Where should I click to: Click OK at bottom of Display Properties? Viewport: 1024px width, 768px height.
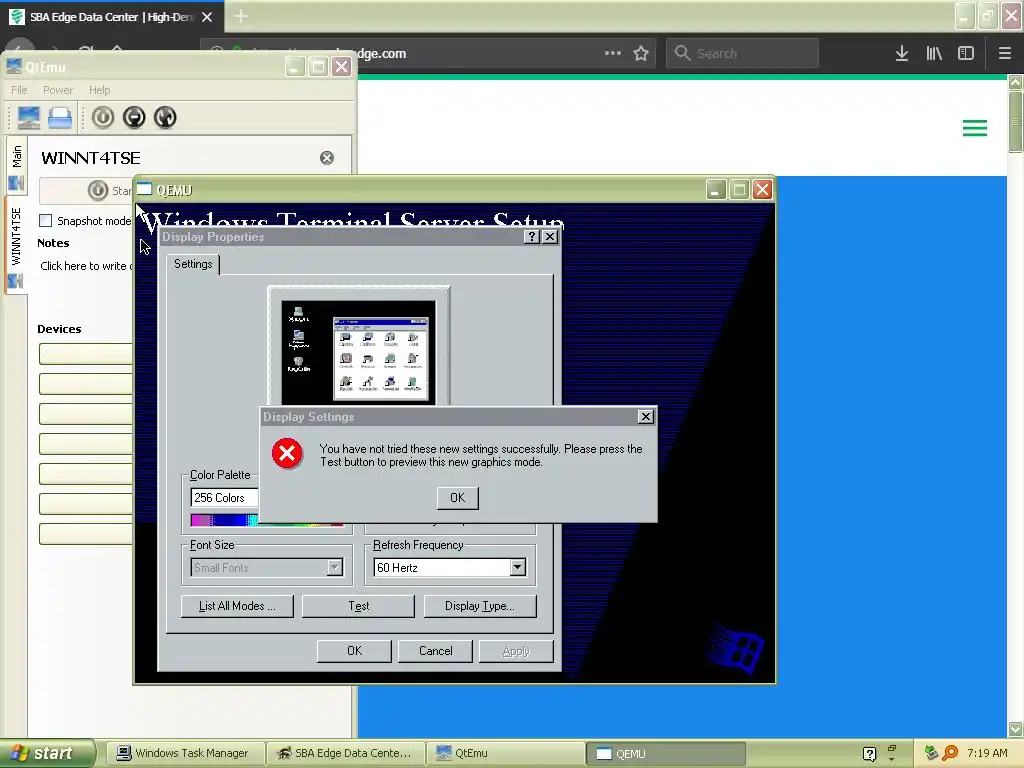click(x=354, y=651)
